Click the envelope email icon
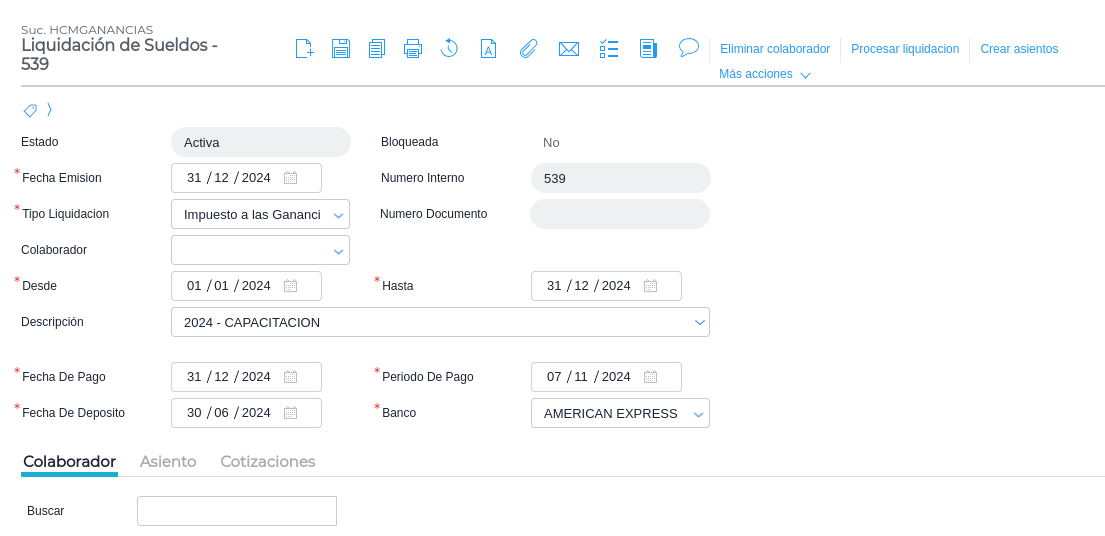Viewport: 1105px width, 536px height. click(x=569, y=48)
